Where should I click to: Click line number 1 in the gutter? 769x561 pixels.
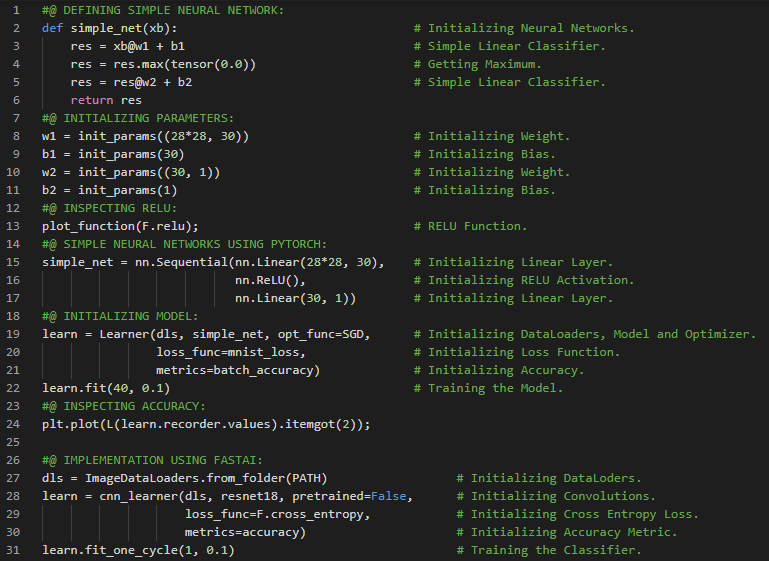(17, 10)
